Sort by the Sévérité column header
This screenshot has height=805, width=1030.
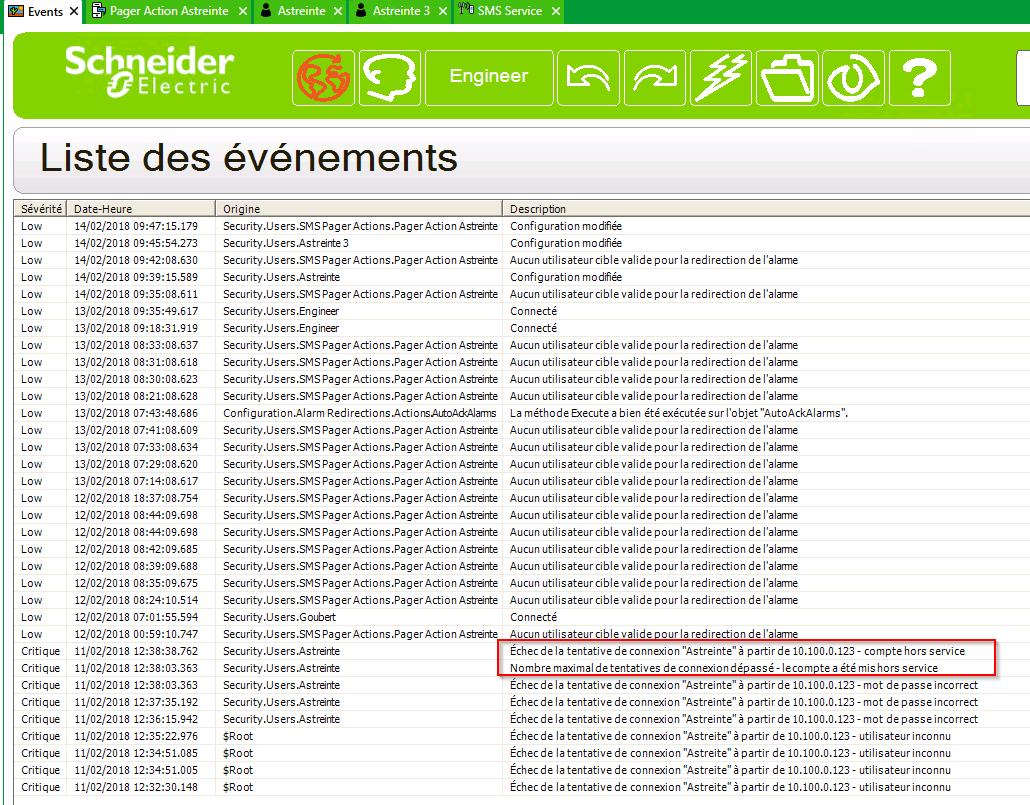click(x=41, y=209)
